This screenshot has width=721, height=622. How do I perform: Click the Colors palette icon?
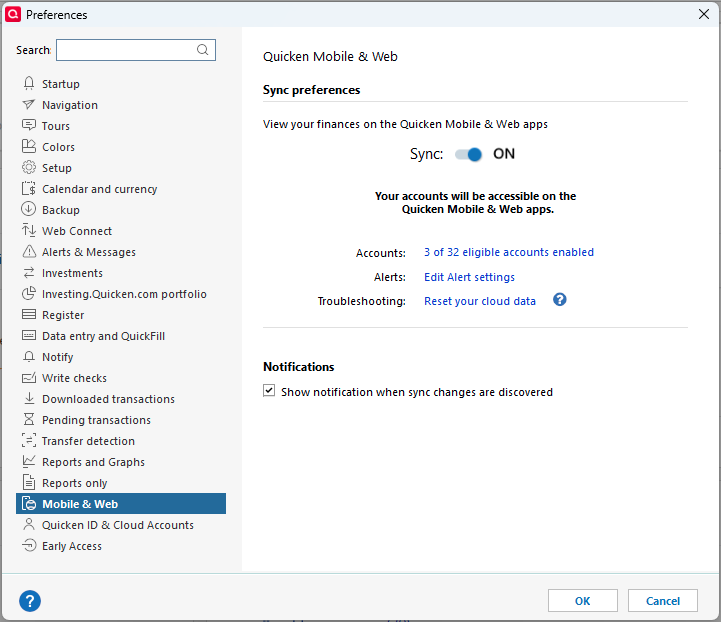(29, 146)
